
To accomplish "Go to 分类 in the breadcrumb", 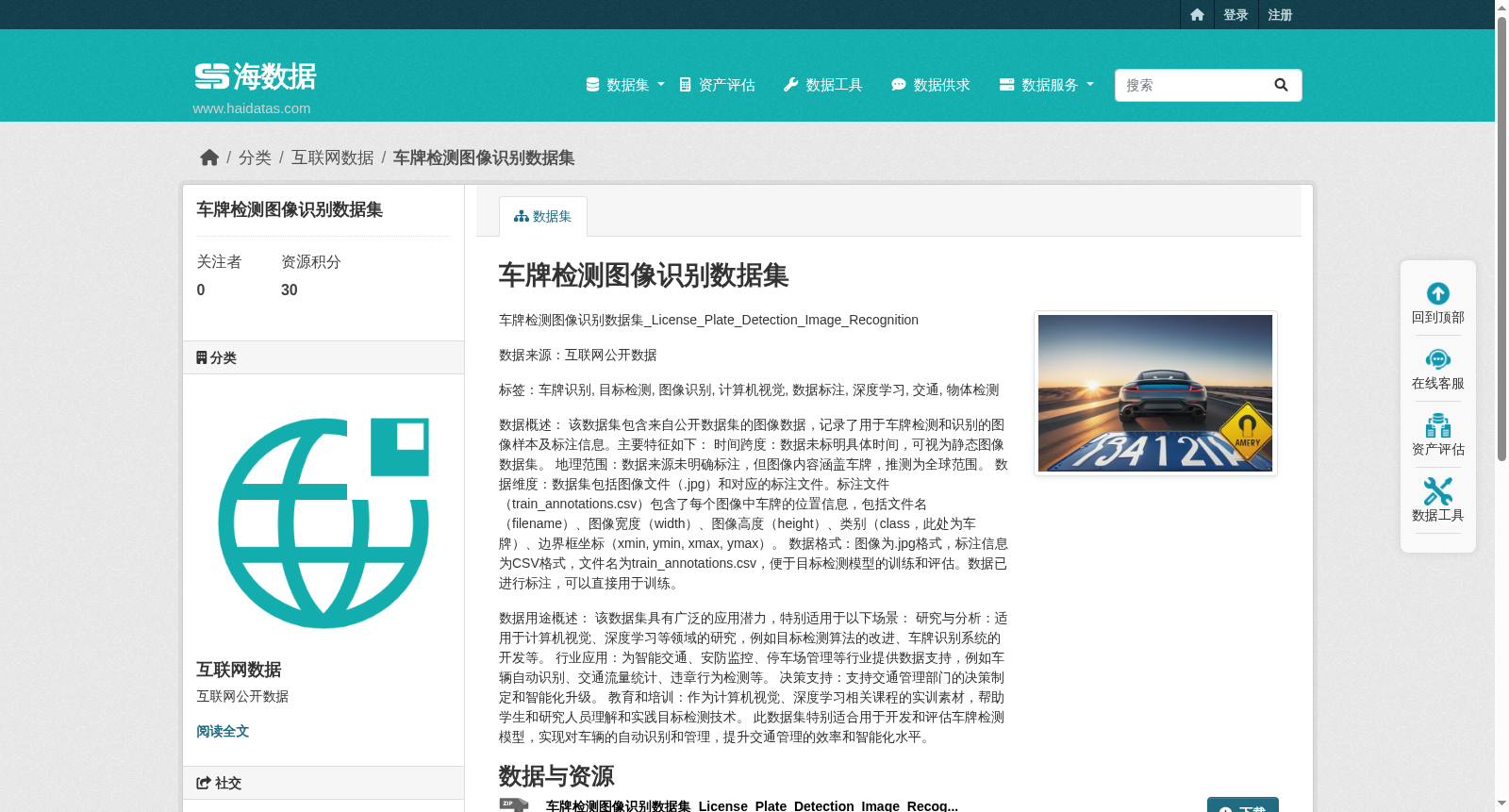I will pyautogui.click(x=255, y=157).
